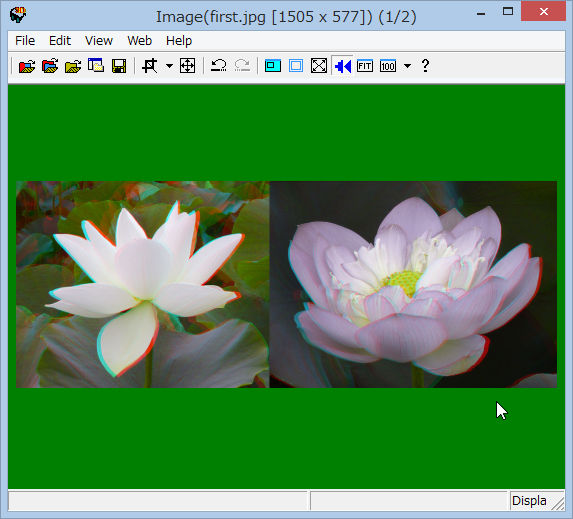Open the image browser window icon
The image size is (573, 519).
click(x=96, y=66)
